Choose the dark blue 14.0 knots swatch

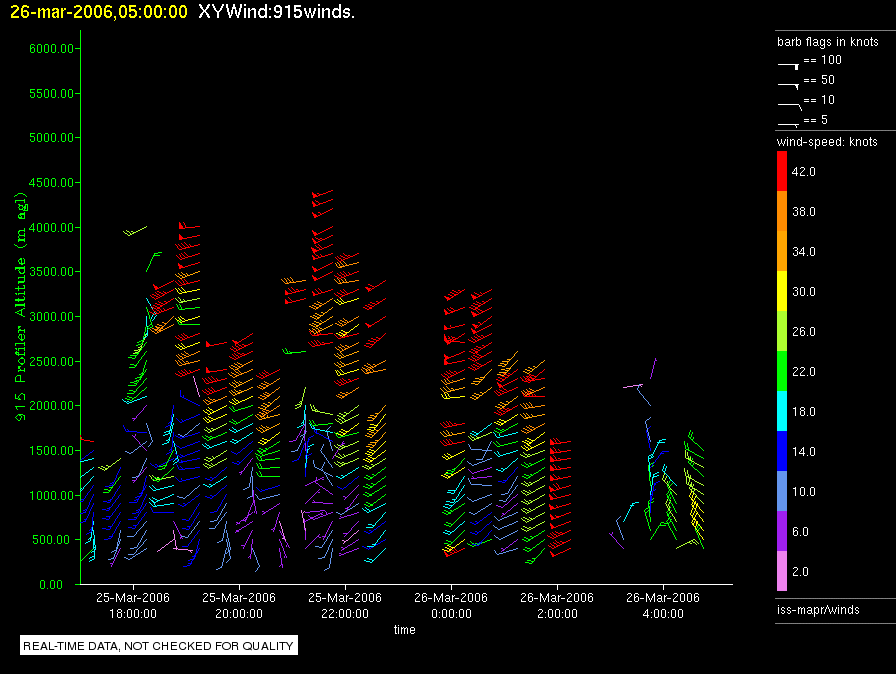coord(783,452)
